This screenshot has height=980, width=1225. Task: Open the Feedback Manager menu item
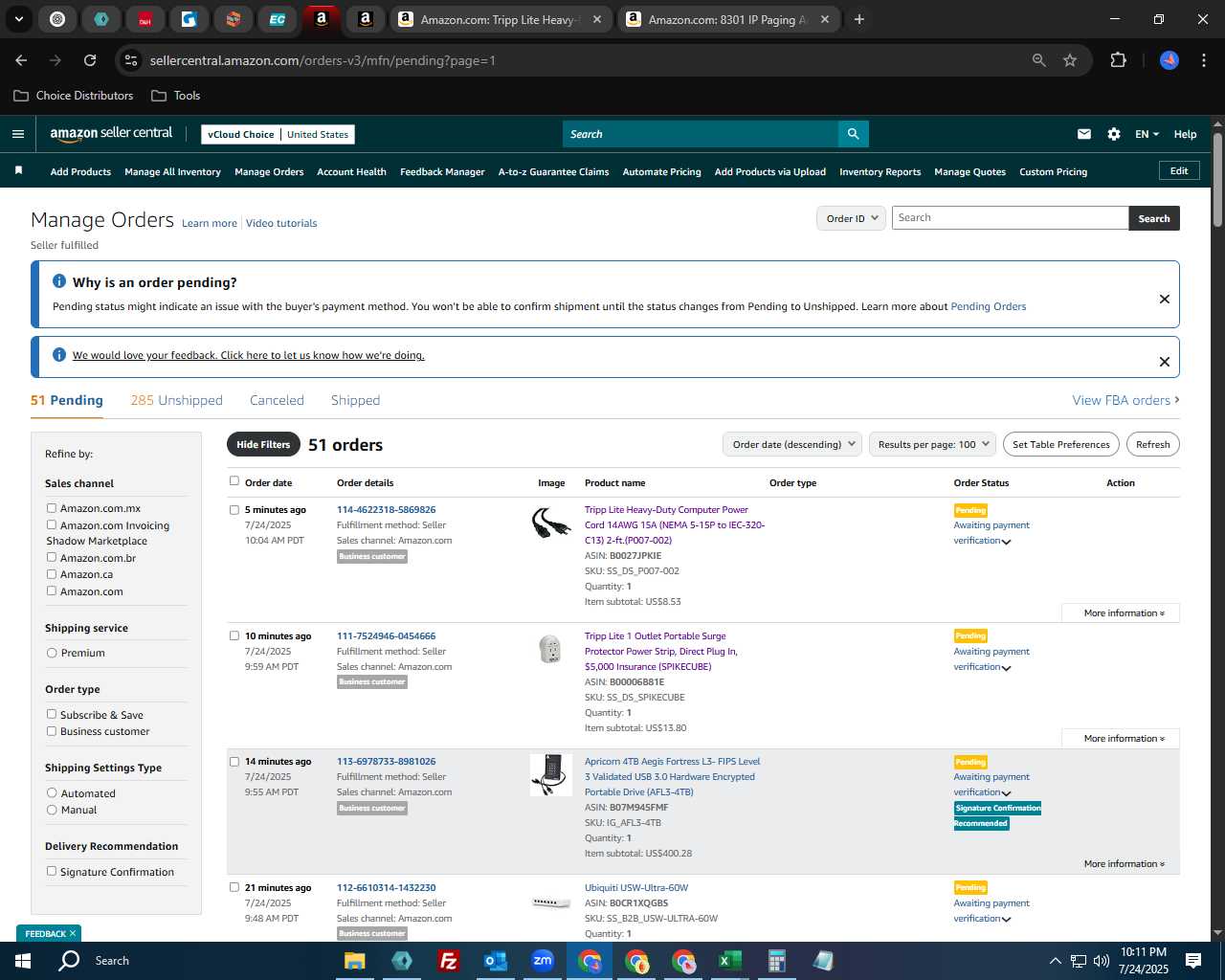[442, 172]
